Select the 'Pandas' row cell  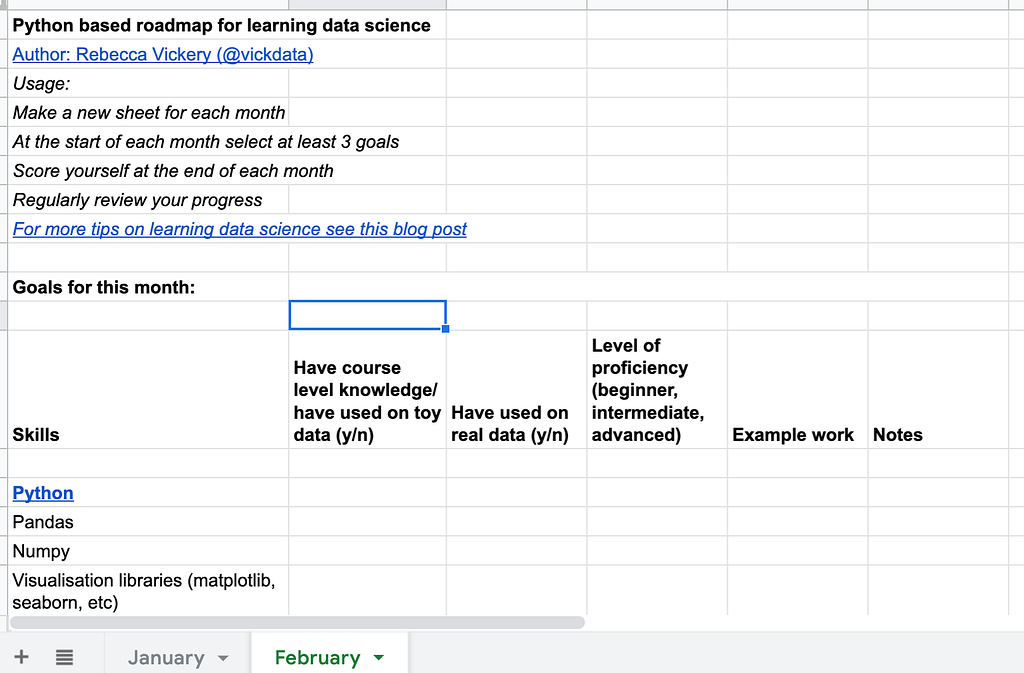coord(148,522)
